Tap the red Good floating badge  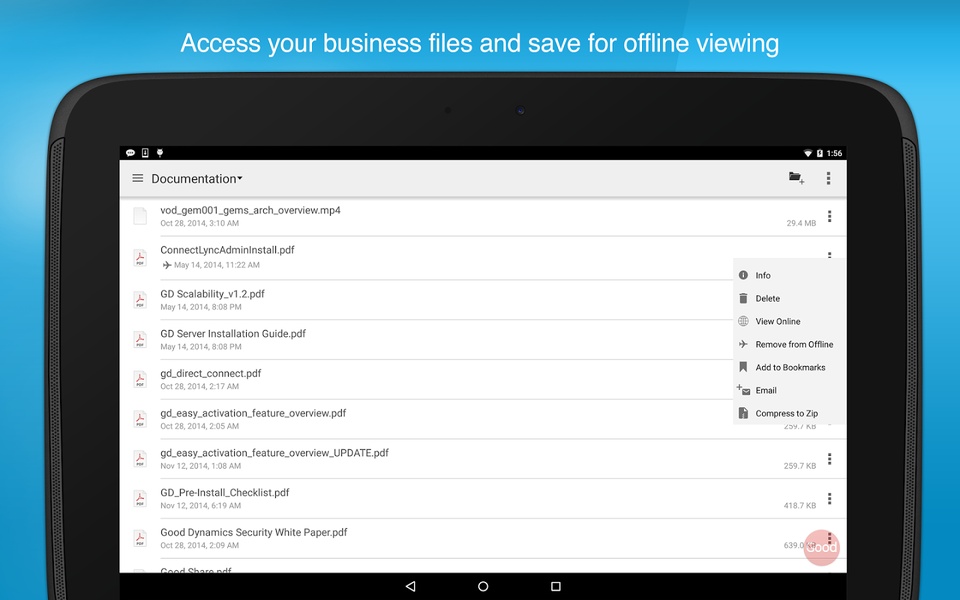tap(821, 547)
